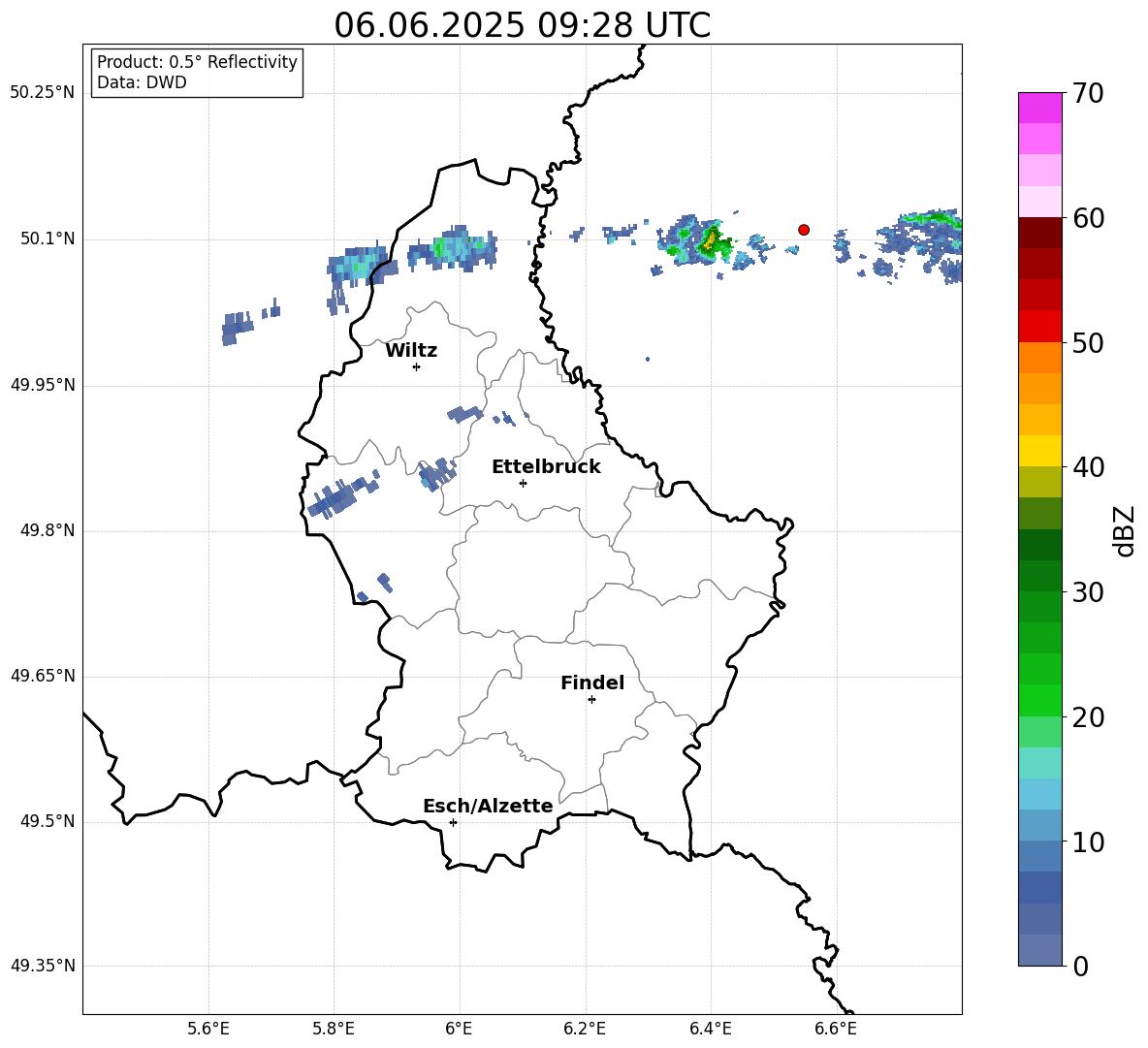Click the 6°E longitude label

459,1029
